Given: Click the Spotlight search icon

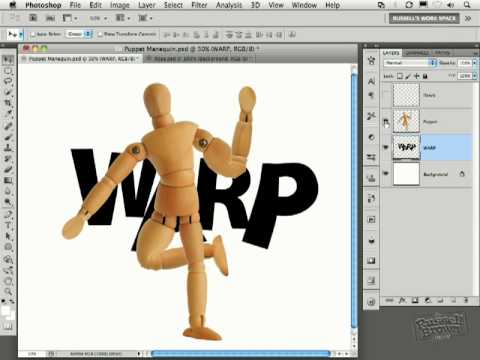Looking at the screenshot, I should click(467, 5).
